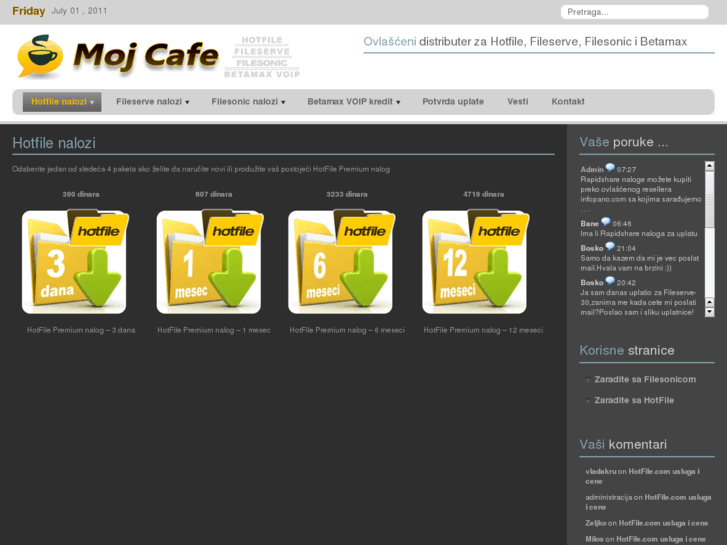
Task: Open vladakru's comment on HotFile.com usluga
Action: (x=642, y=476)
